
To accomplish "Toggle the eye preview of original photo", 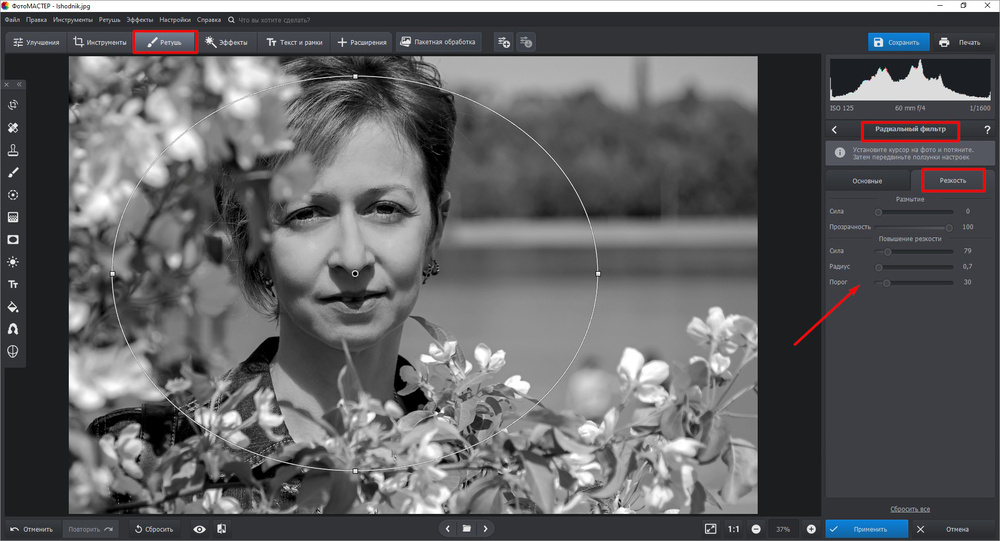I will tap(199, 528).
